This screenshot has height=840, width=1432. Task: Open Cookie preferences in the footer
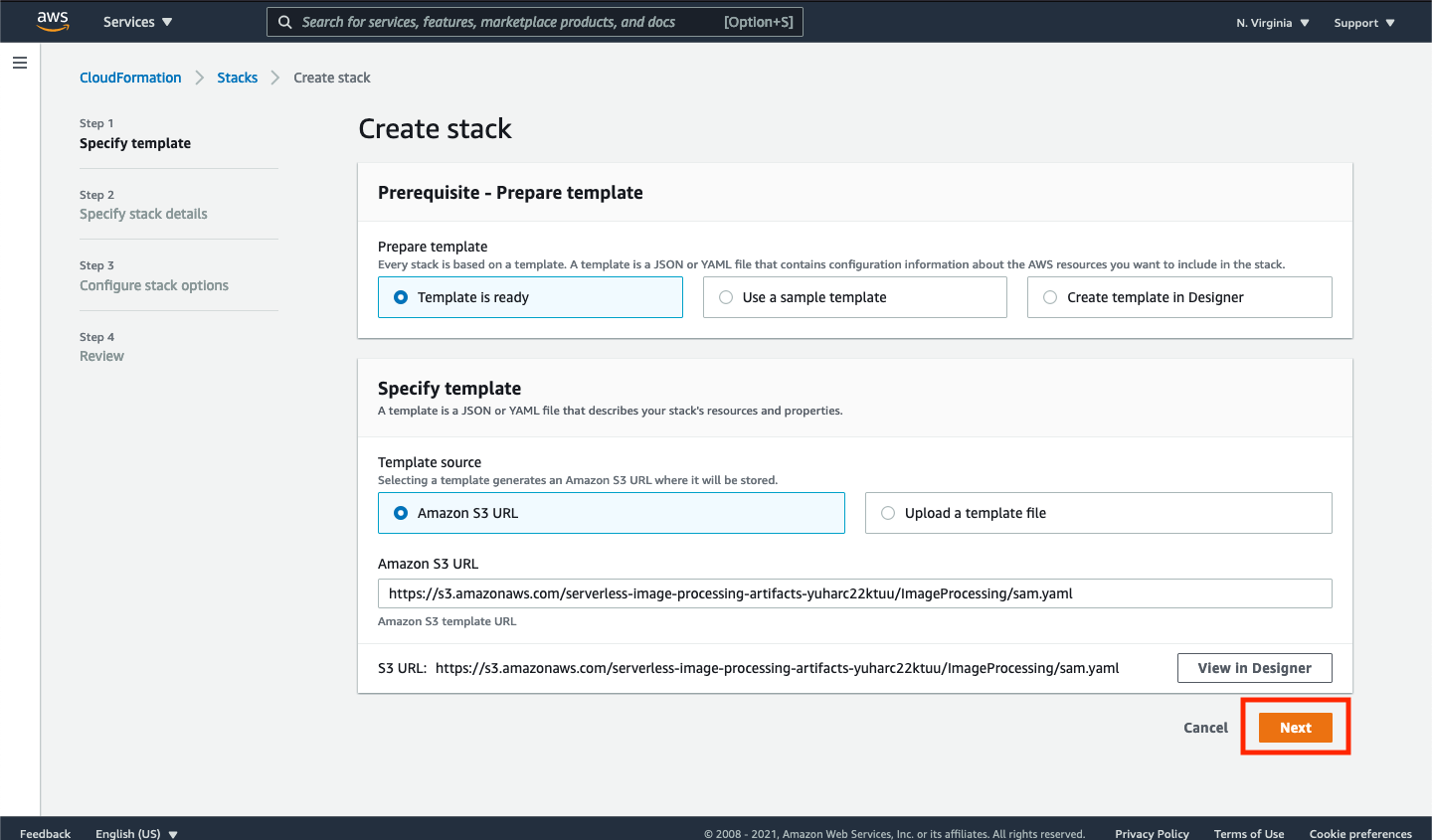[x=1360, y=833]
